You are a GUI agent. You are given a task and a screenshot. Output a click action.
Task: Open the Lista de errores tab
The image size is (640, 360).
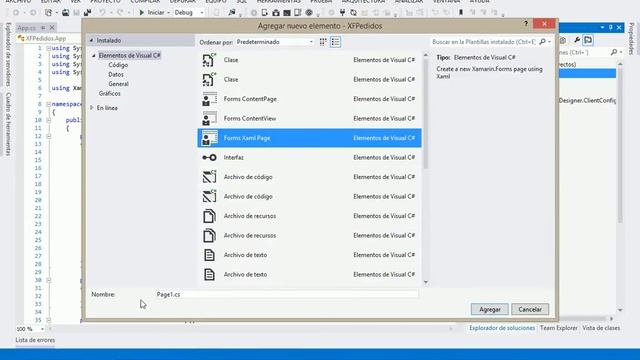pos(35,340)
